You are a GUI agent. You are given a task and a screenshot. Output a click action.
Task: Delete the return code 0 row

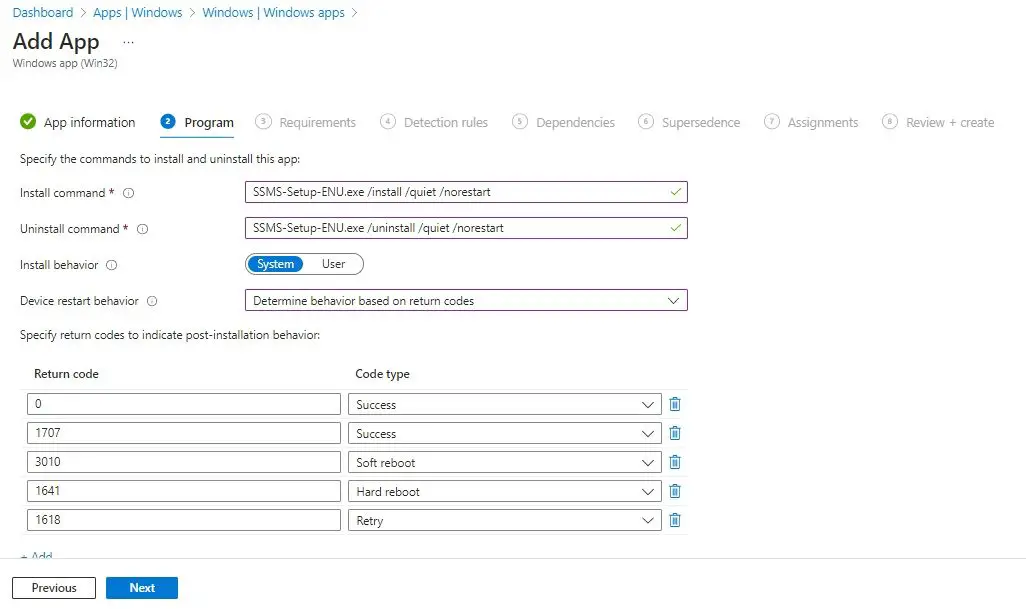(x=675, y=404)
